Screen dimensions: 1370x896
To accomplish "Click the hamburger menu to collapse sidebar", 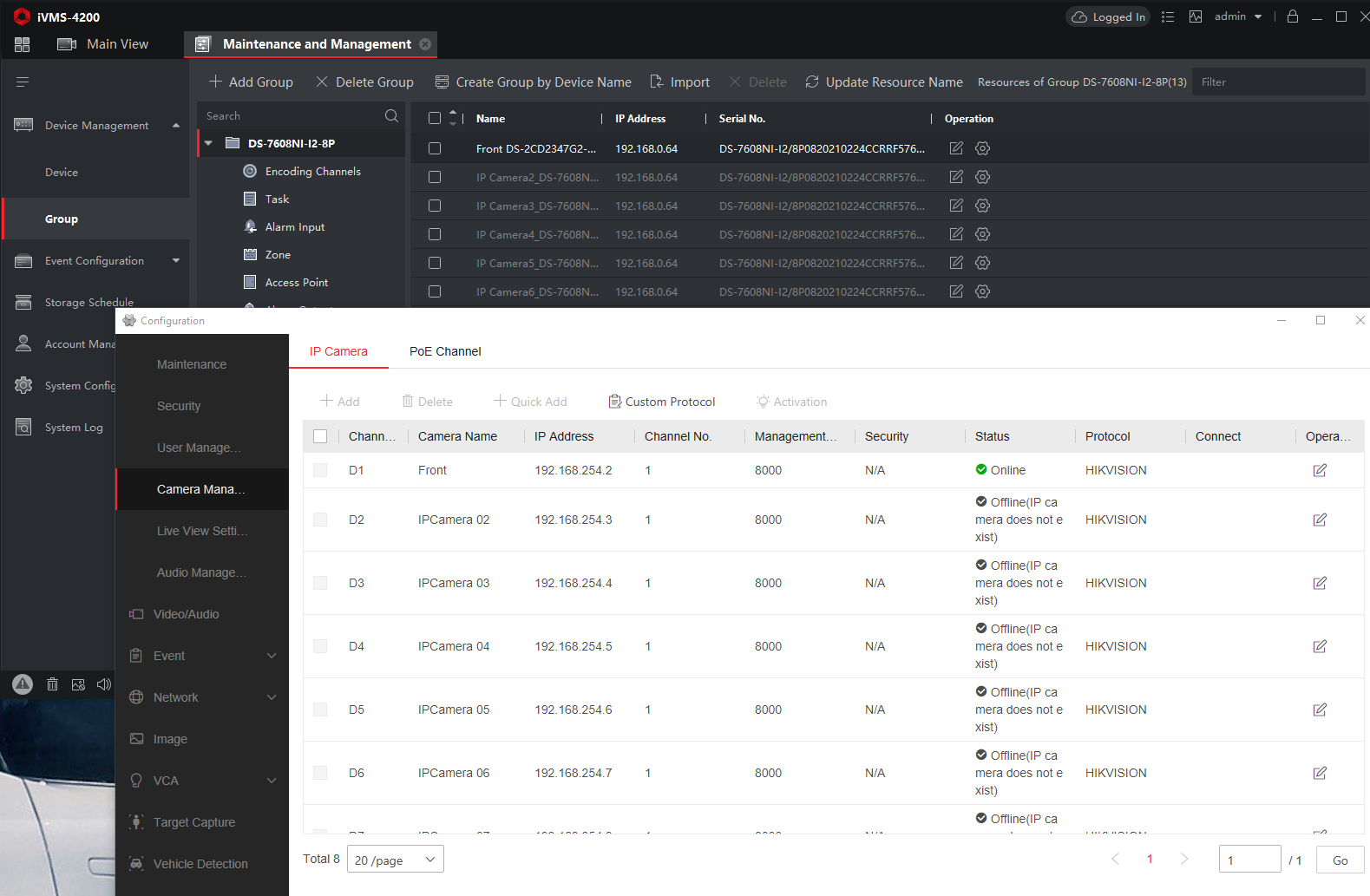I will click(23, 82).
